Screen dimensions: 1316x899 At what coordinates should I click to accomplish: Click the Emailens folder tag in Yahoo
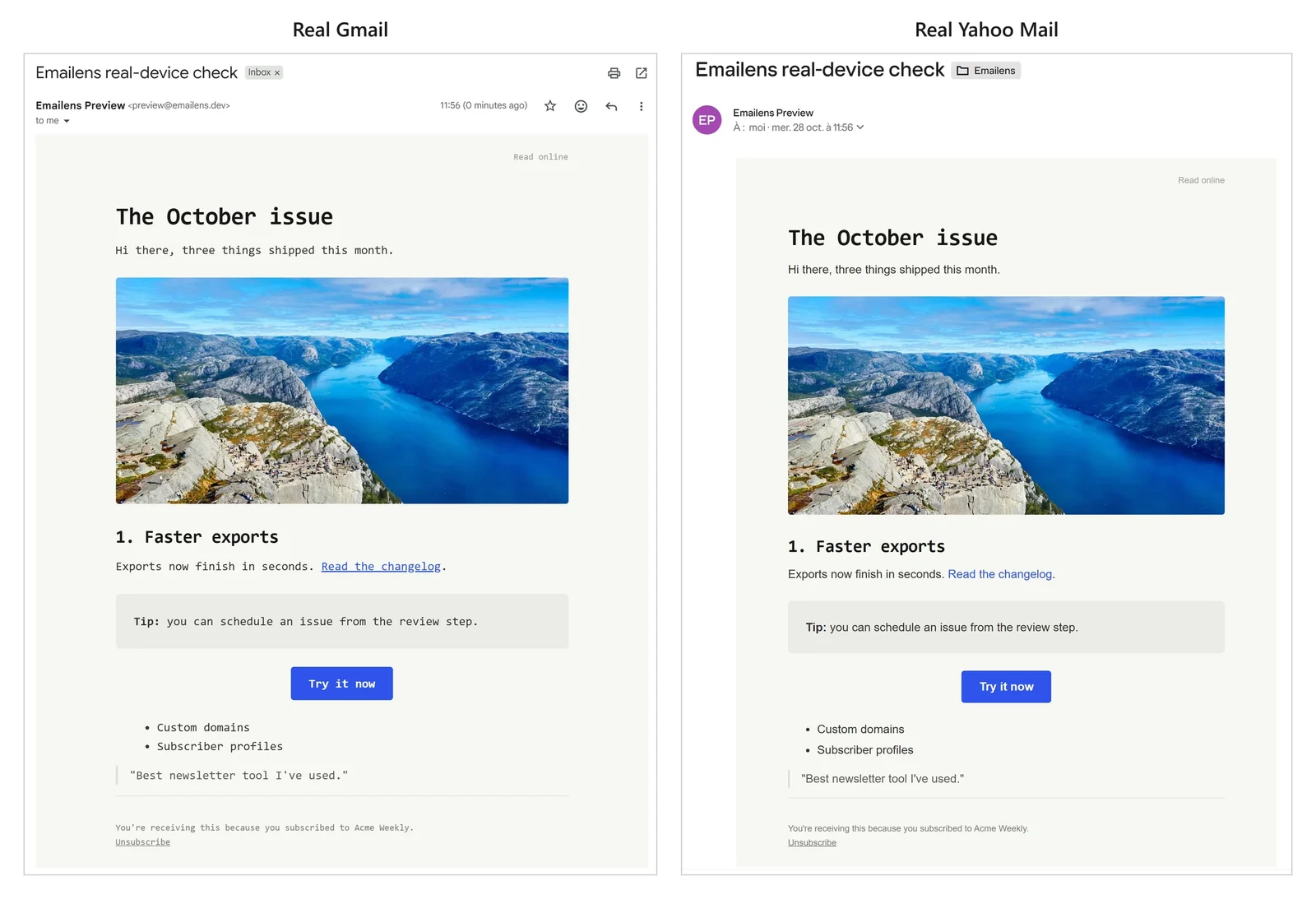click(x=986, y=71)
